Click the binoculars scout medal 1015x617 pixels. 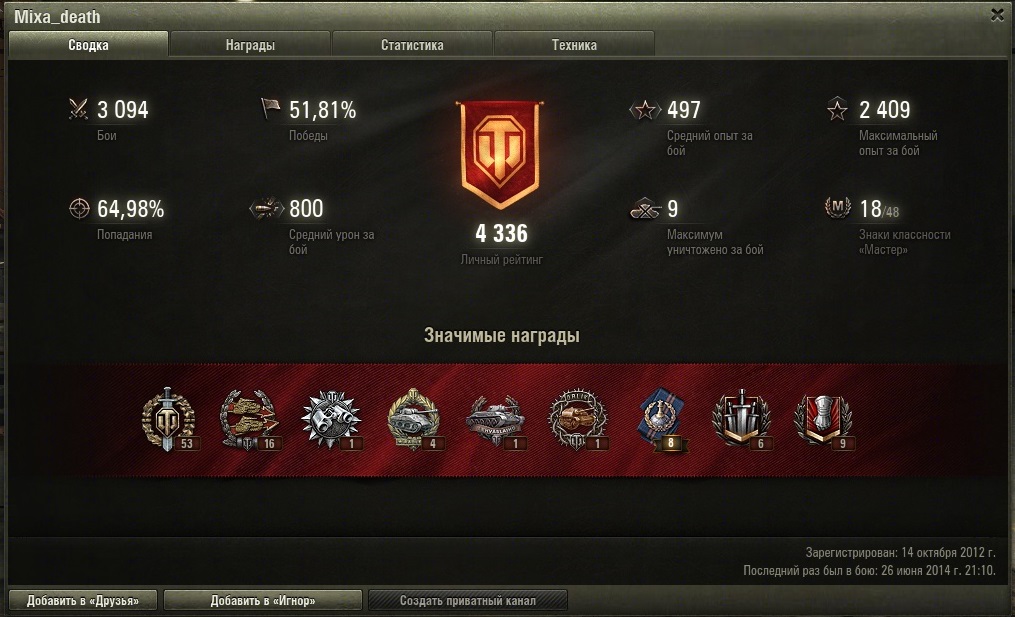coord(331,420)
